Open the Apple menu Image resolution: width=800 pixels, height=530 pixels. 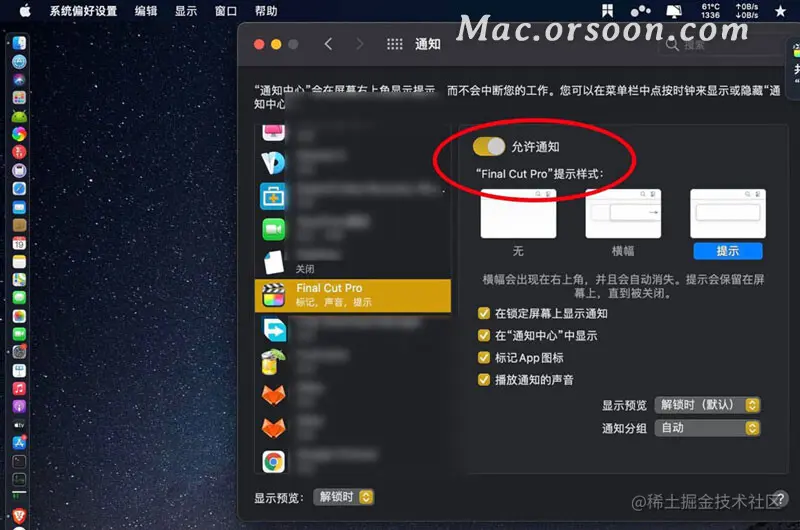pos(25,11)
